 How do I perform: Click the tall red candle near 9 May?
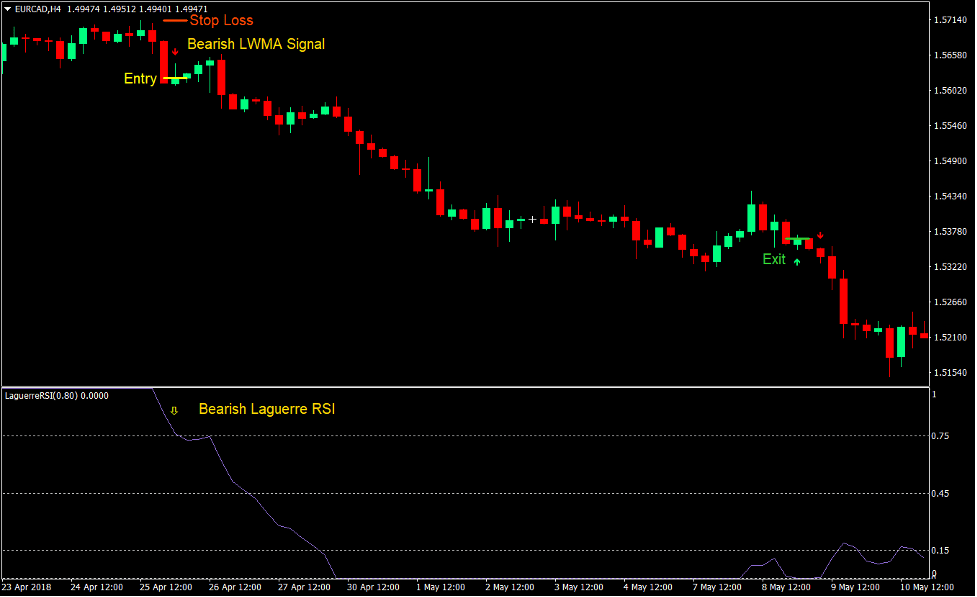click(845, 300)
